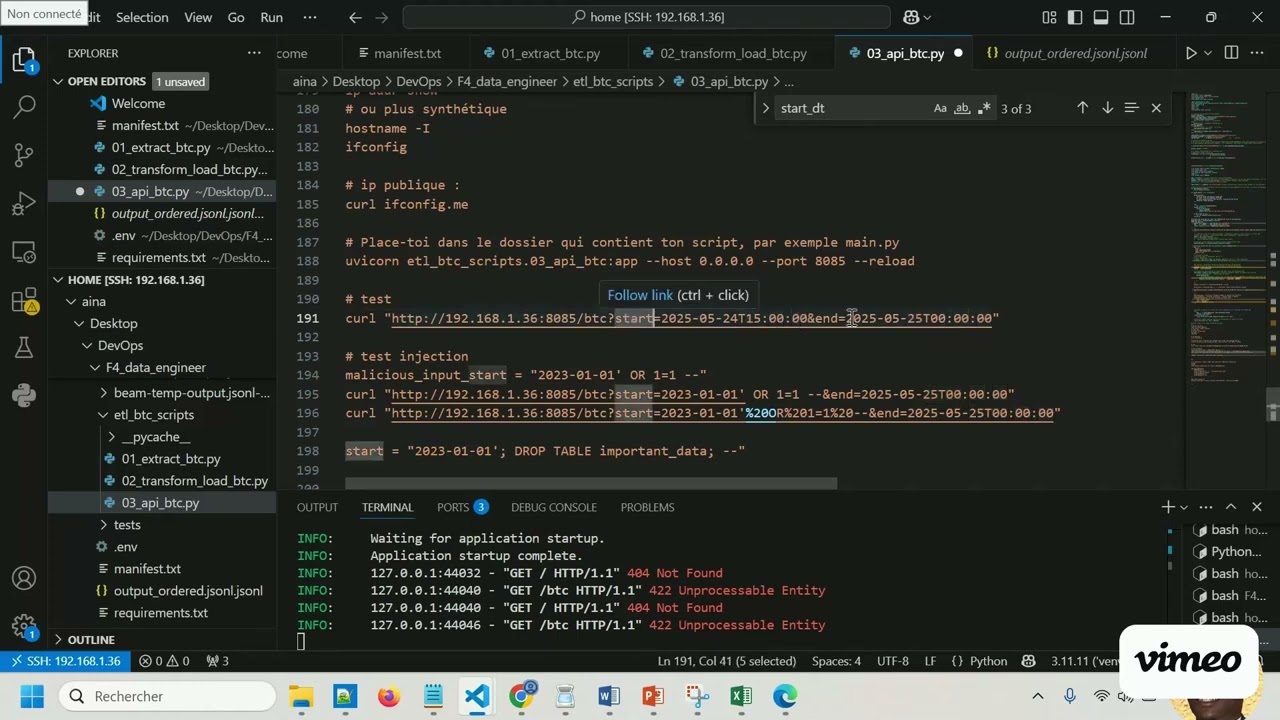Create a new terminal

tap(1167, 507)
